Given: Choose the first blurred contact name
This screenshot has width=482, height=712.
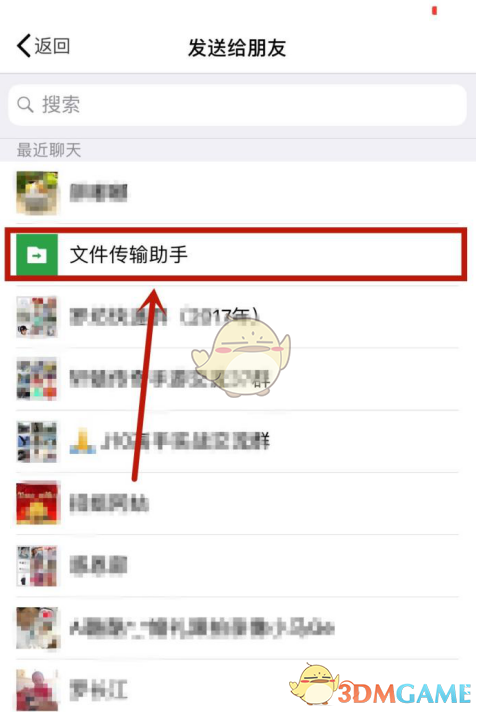Looking at the screenshot, I should (x=98, y=193).
